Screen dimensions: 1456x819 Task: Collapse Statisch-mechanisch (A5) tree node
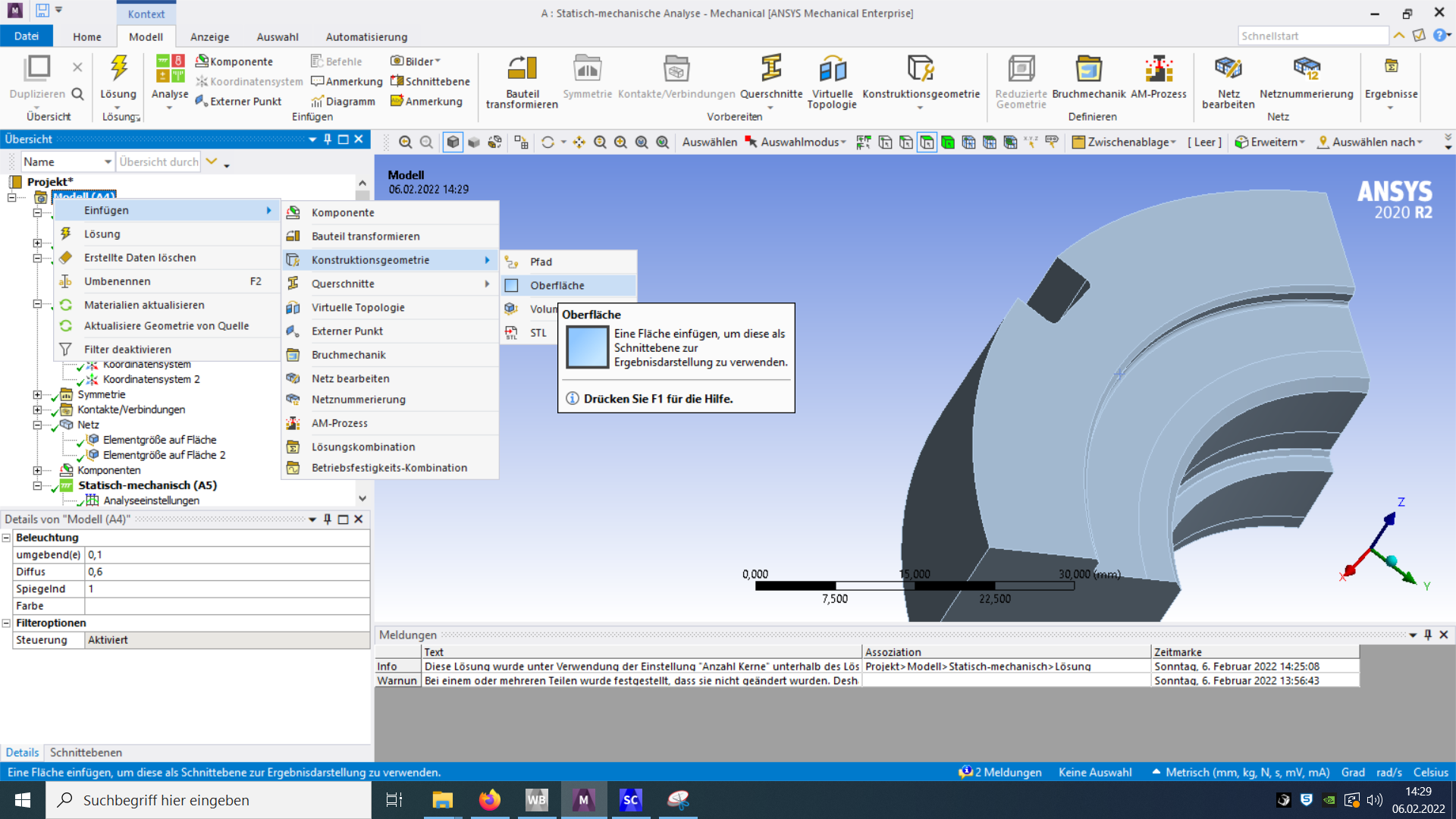(x=36, y=485)
